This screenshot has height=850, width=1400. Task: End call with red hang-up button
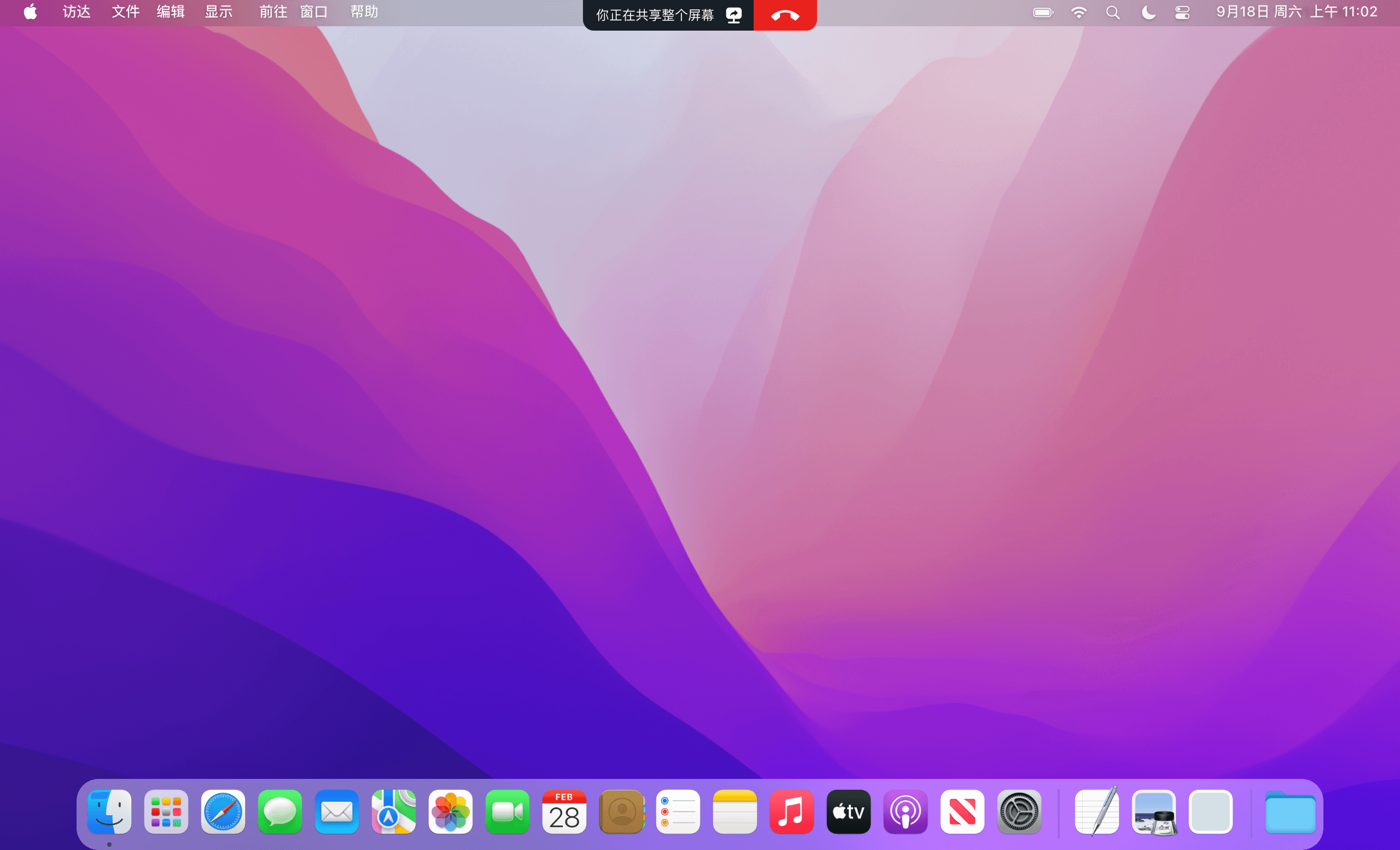785,15
